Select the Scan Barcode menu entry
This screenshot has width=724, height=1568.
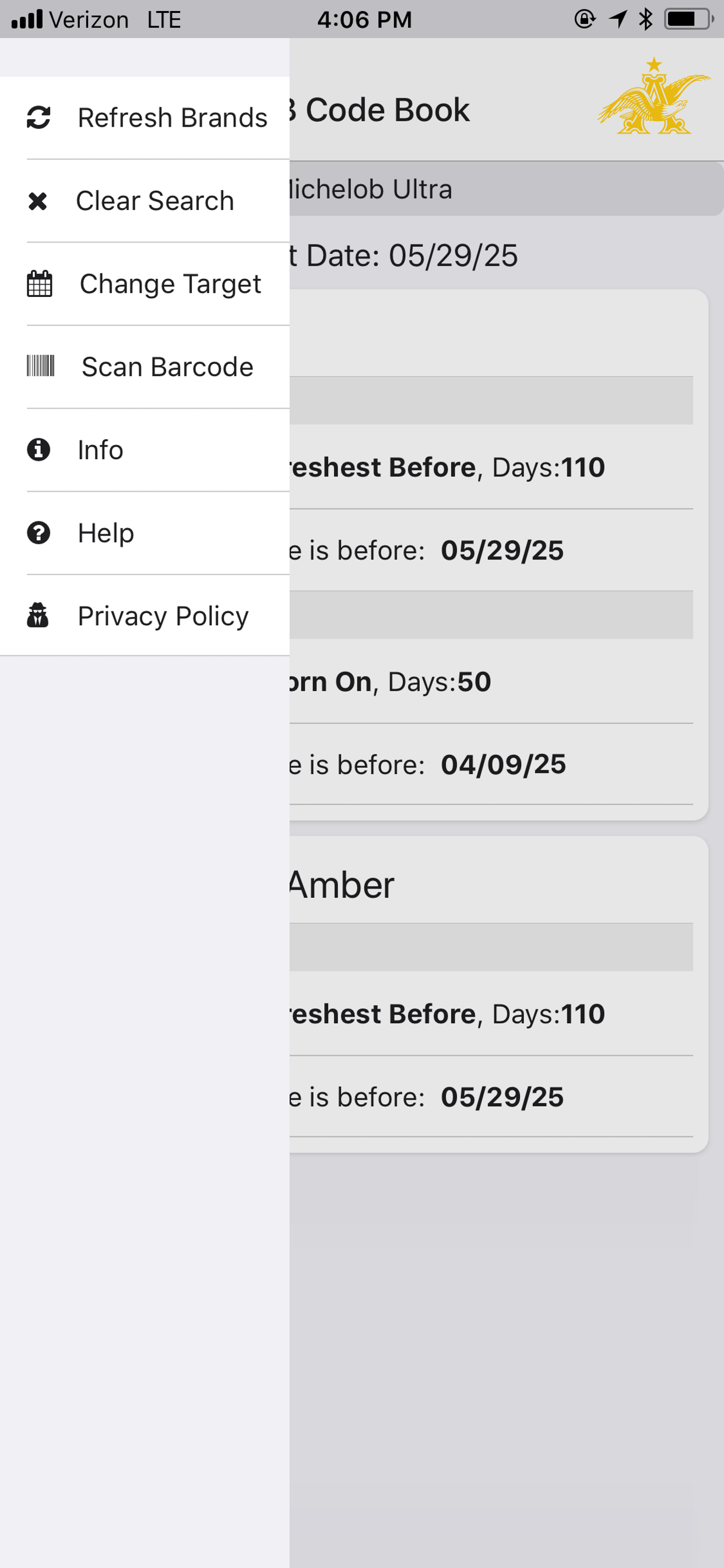pos(145,367)
